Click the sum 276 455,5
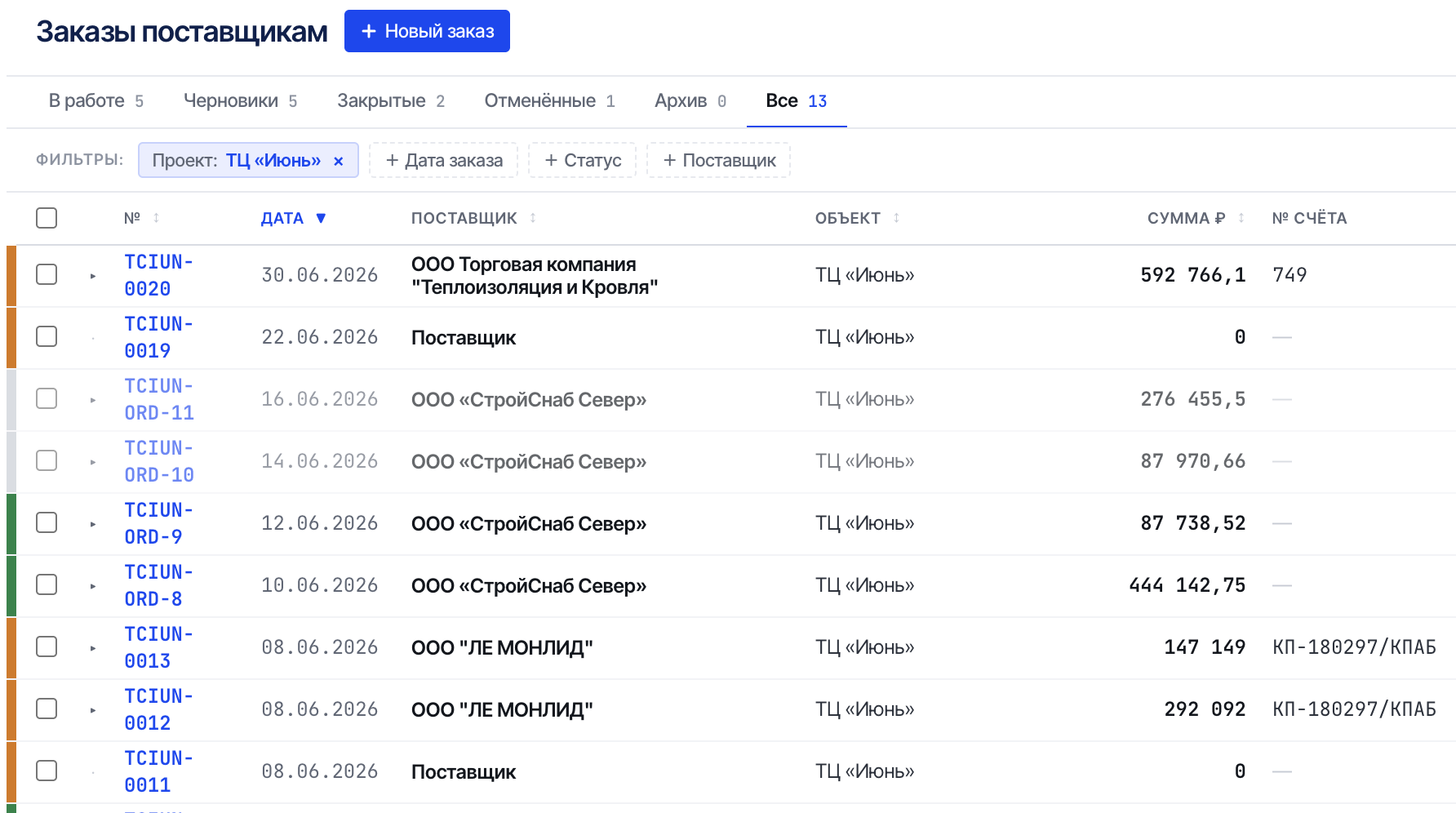Screen dimensions: 1456x813 click(x=1193, y=399)
